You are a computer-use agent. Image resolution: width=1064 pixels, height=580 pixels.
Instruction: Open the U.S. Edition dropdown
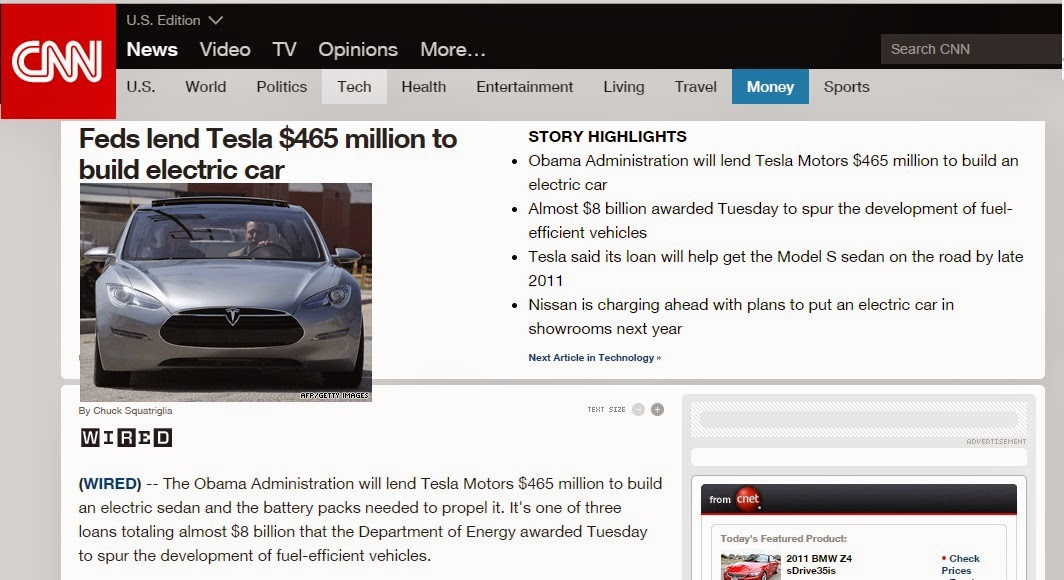tap(174, 20)
